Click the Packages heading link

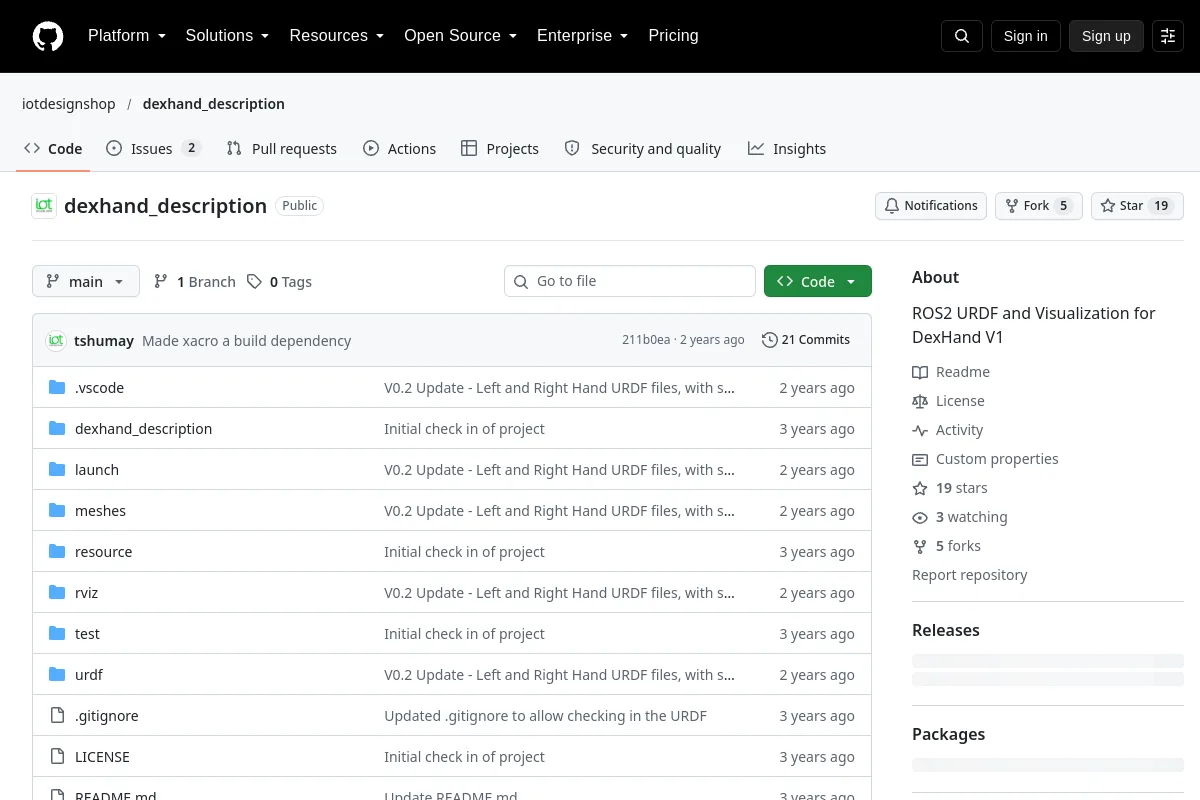click(x=949, y=735)
